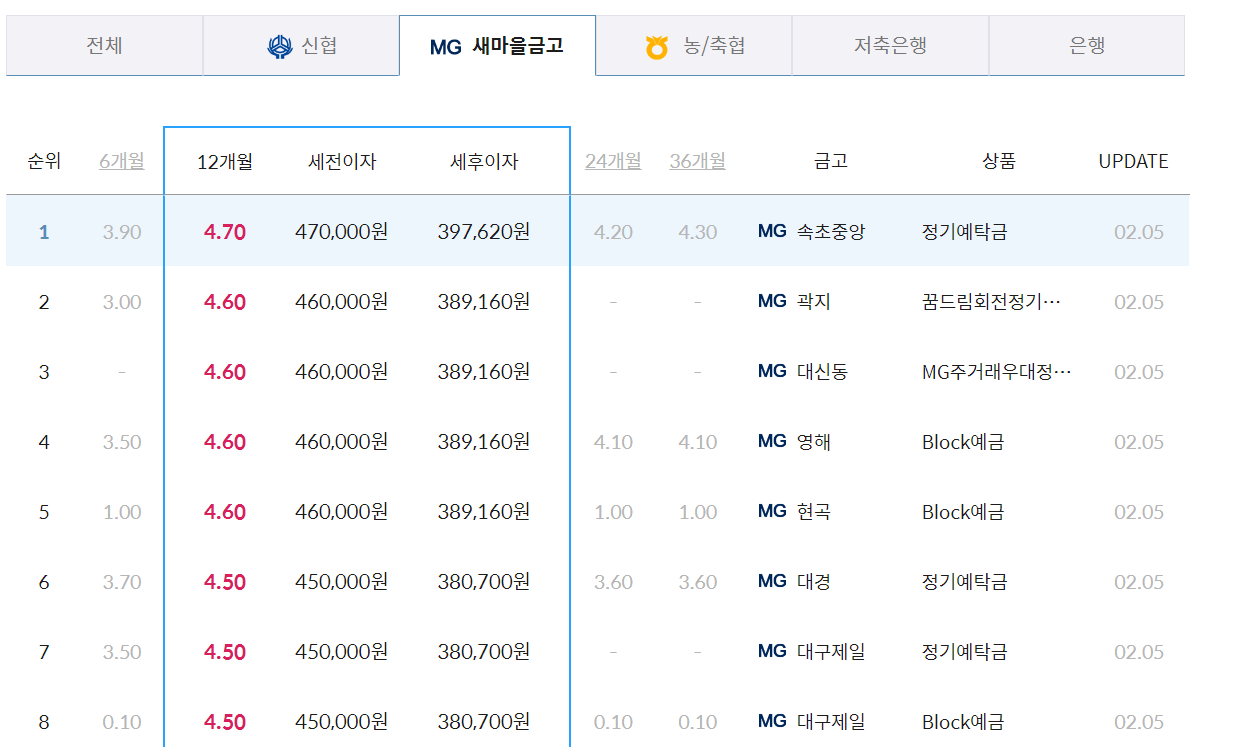This screenshot has width=1234, height=747.
Task: Click the 4.30 36-month rate
Action: pyautogui.click(x=697, y=232)
